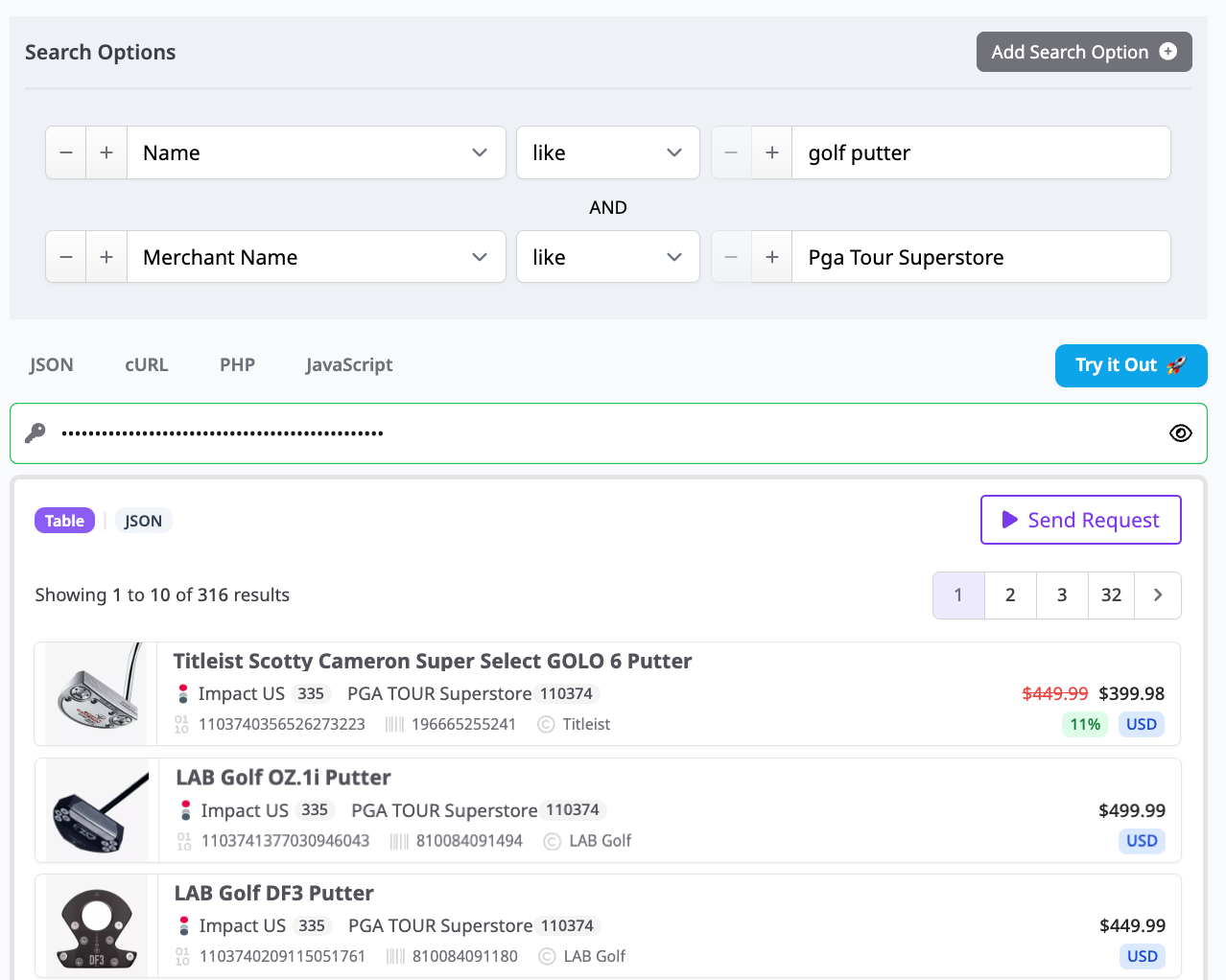Click the $499.99 price

[x=1132, y=810]
